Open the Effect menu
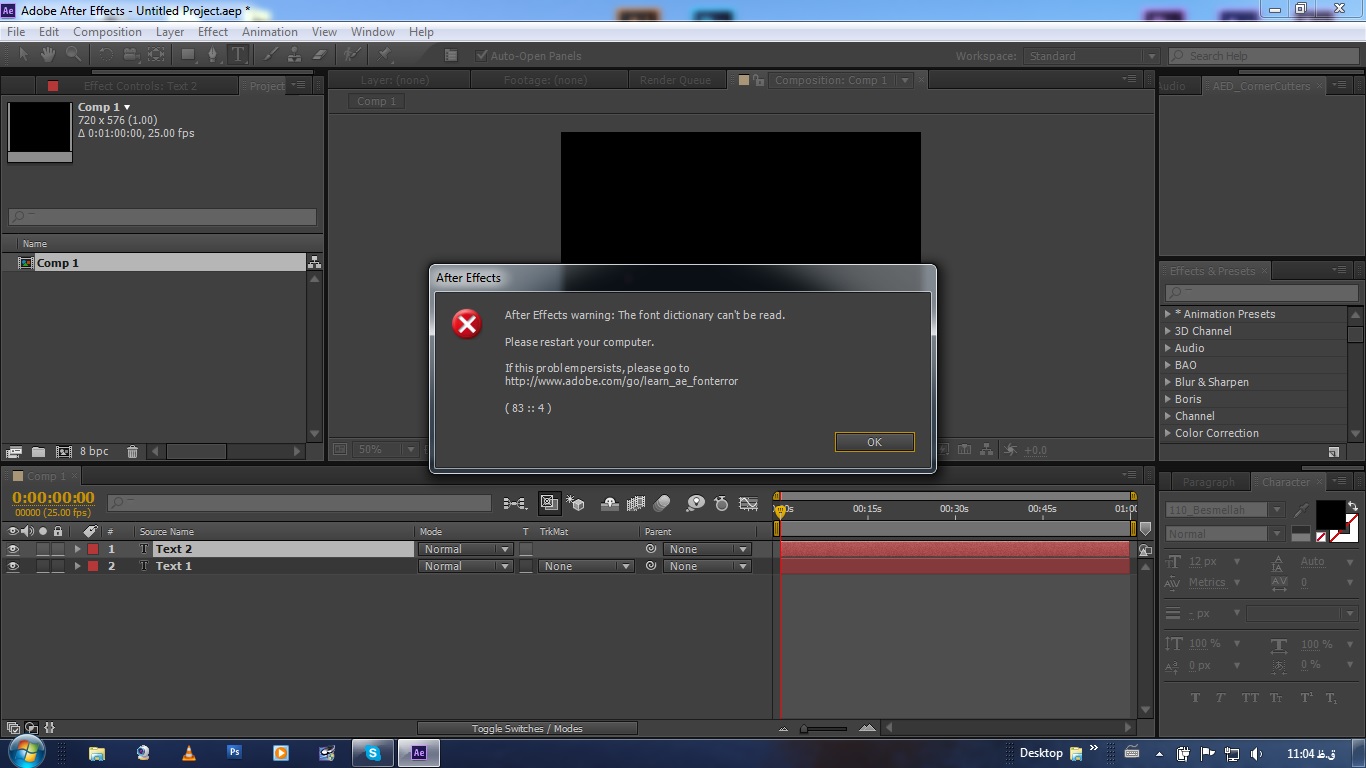This screenshot has width=1366, height=768. pyautogui.click(x=213, y=32)
